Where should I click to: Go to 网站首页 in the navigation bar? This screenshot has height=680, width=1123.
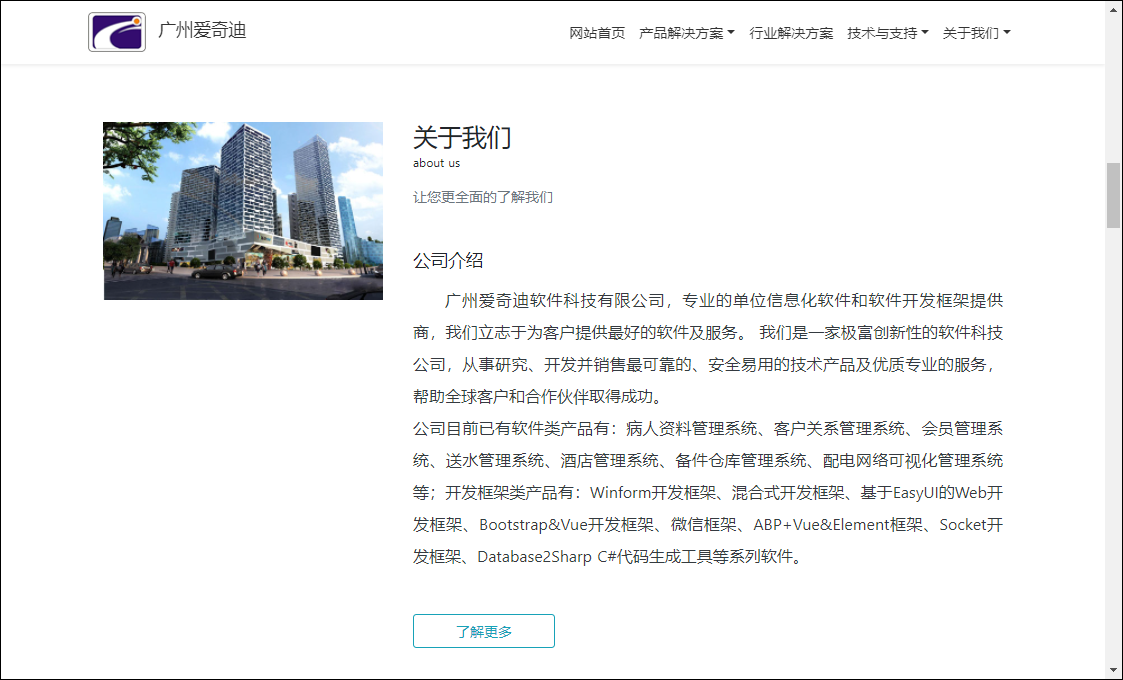pyautogui.click(x=597, y=33)
